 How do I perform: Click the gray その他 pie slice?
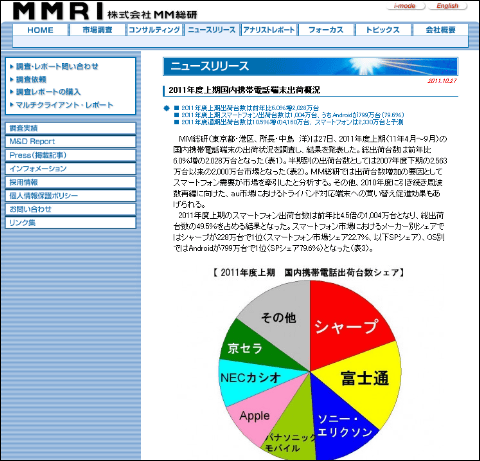pos(279,317)
